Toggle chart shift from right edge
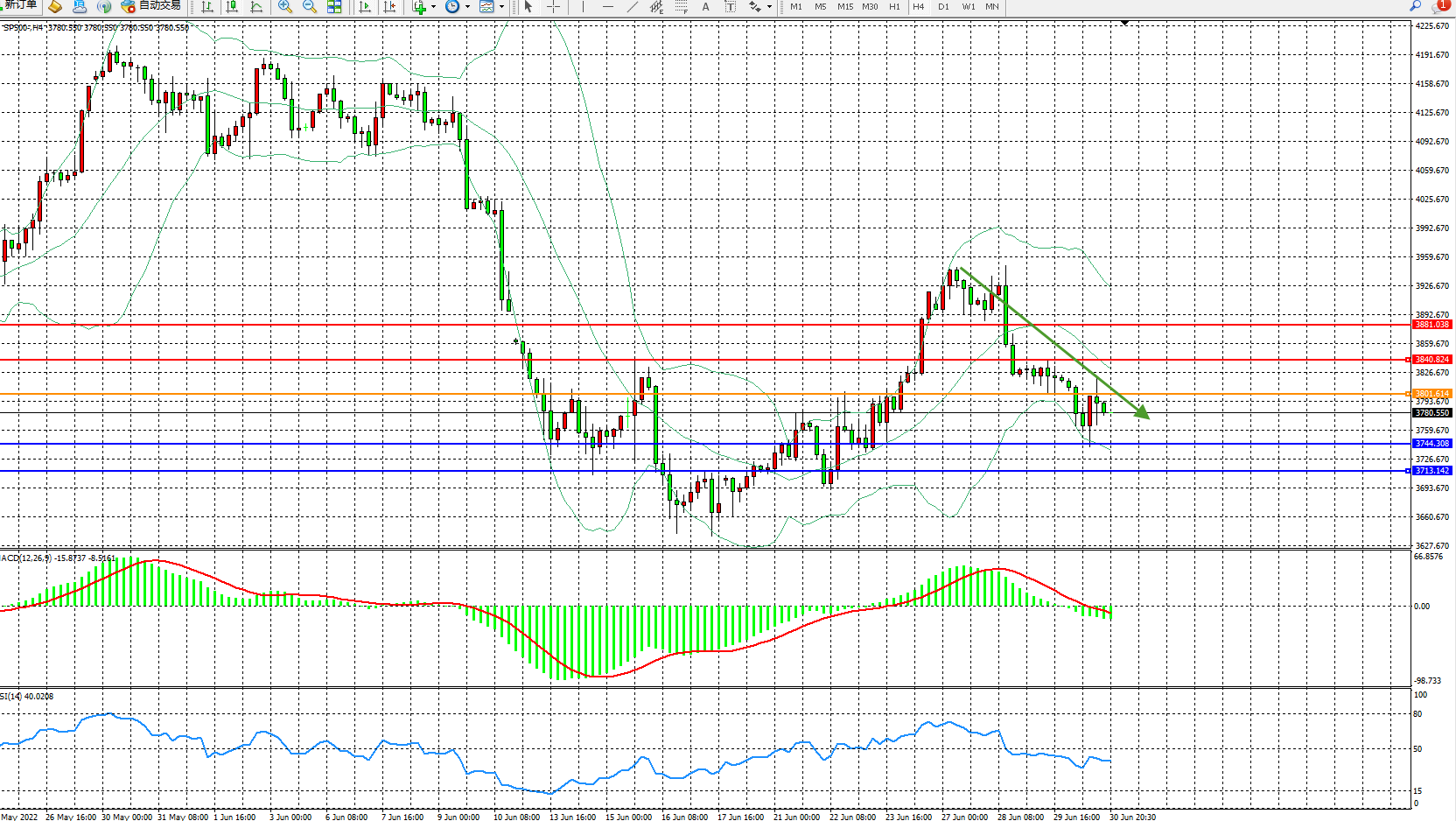 point(389,7)
